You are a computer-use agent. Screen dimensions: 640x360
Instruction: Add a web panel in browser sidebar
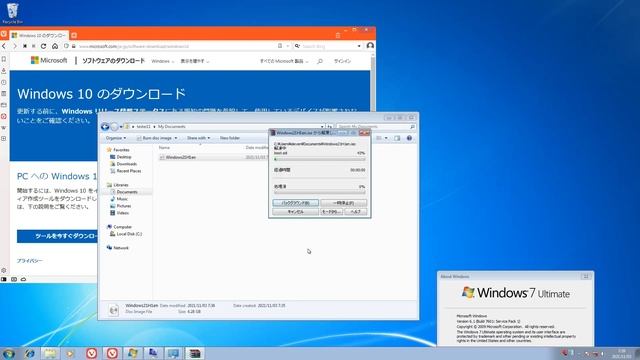click(x=4, y=139)
